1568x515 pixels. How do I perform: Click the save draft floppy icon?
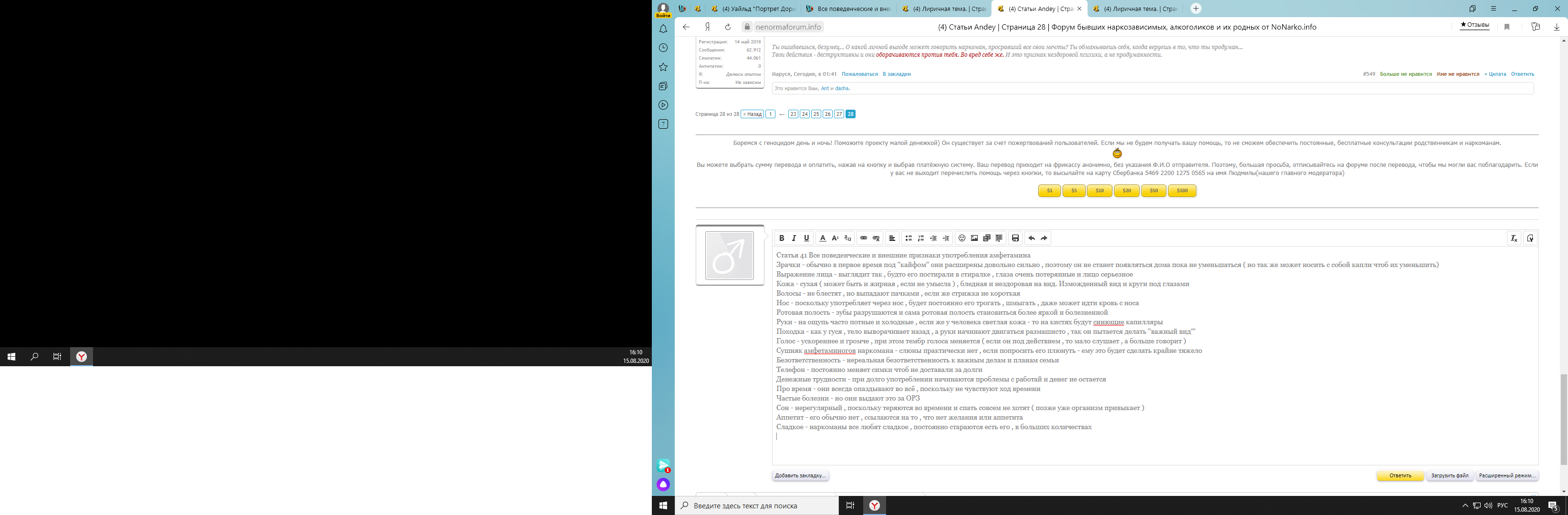click(x=1015, y=238)
